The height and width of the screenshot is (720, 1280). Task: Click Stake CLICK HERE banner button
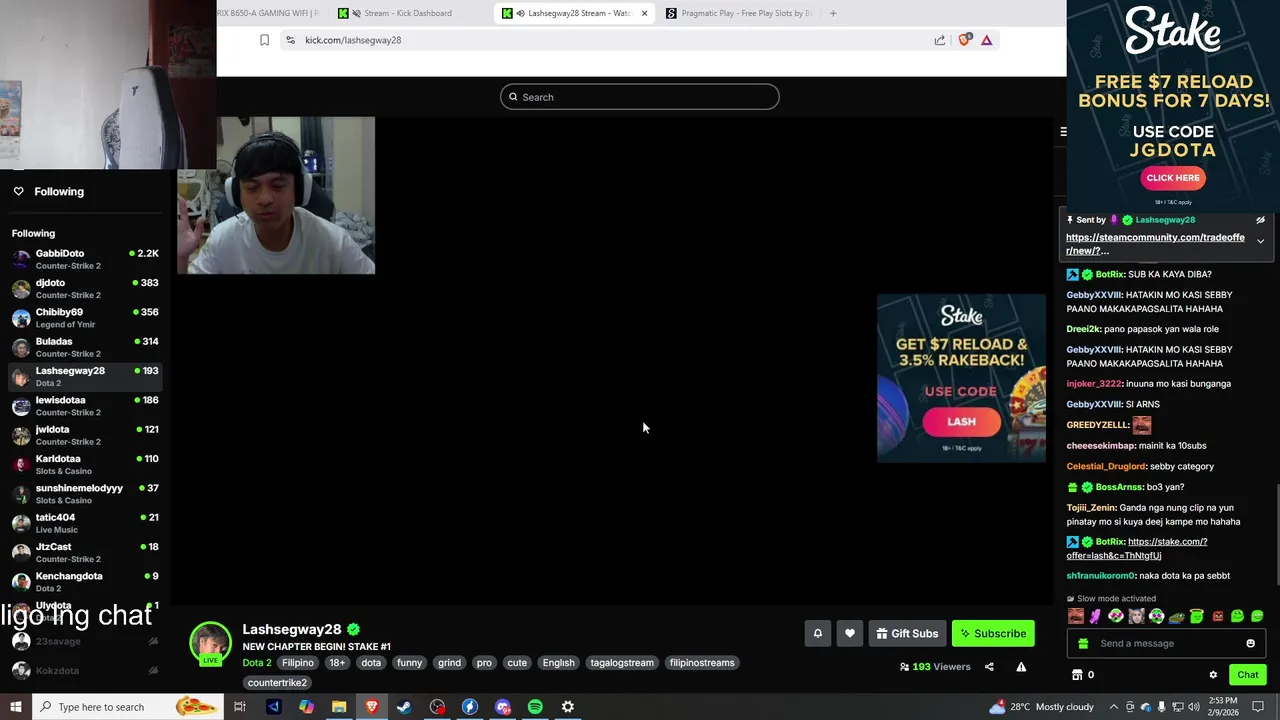(x=1173, y=178)
